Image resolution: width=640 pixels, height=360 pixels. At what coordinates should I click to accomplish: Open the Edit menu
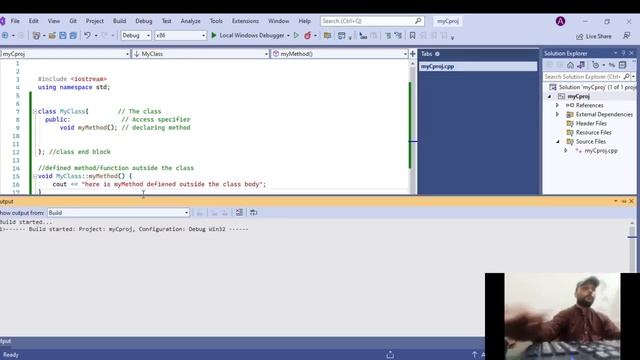pyautogui.click(x=33, y=21)
